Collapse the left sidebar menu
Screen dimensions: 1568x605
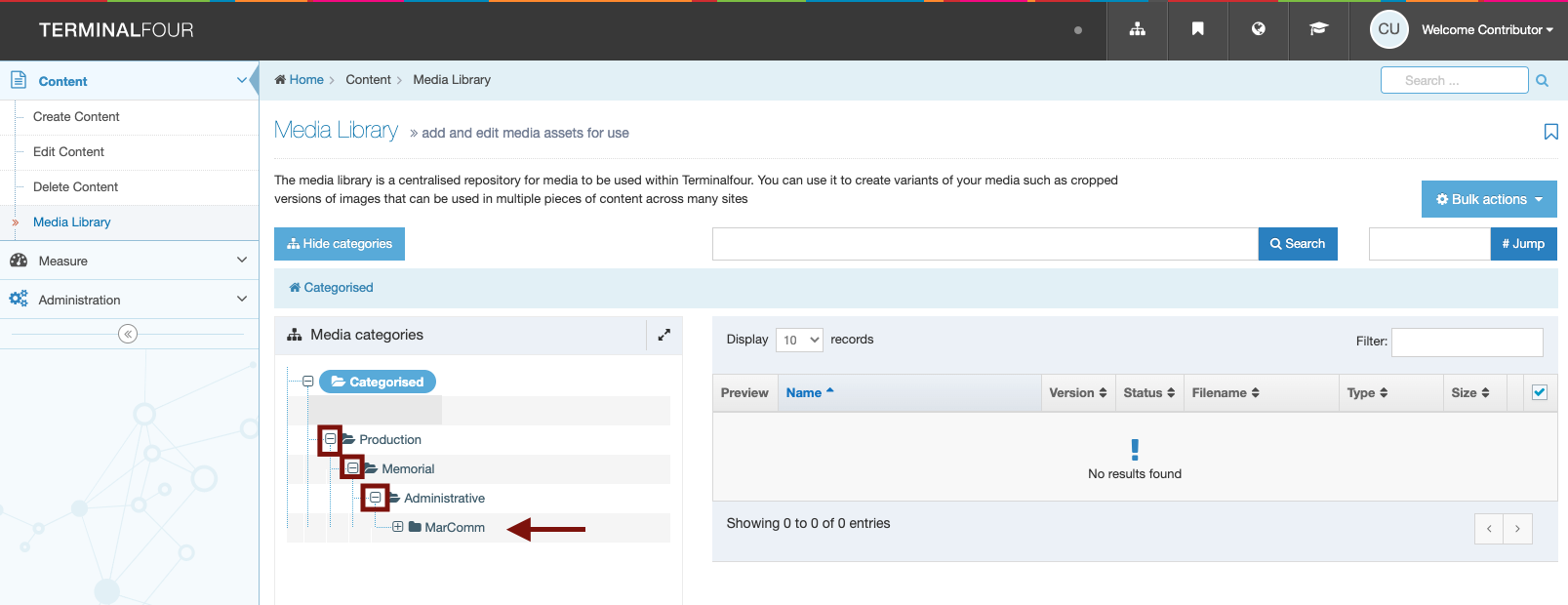(128, 334)
